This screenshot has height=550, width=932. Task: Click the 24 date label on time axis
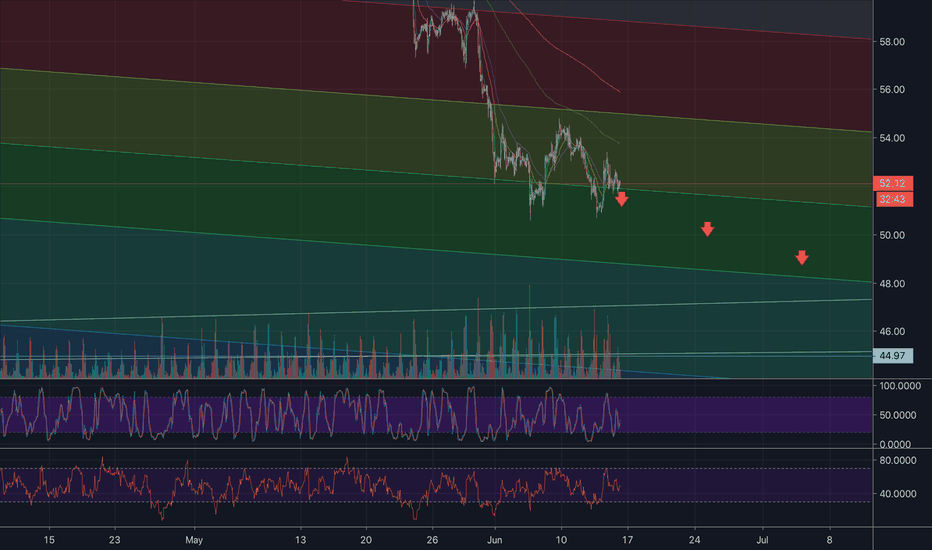(694, 540)
